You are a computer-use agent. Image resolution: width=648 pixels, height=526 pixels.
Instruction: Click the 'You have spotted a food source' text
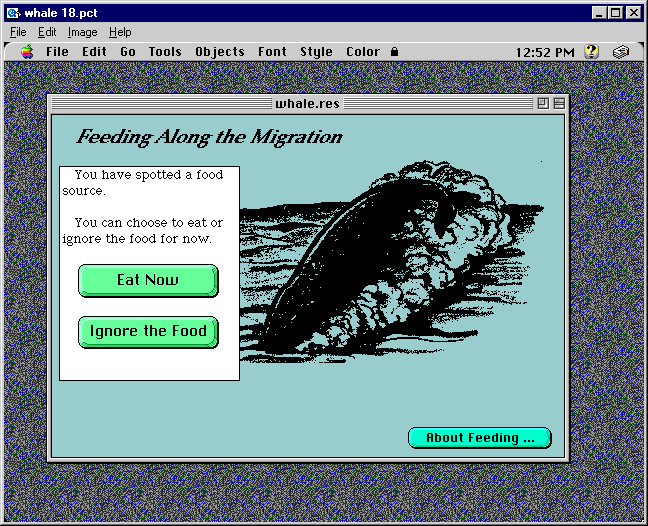pyautogui.click(x=143, y=183)
